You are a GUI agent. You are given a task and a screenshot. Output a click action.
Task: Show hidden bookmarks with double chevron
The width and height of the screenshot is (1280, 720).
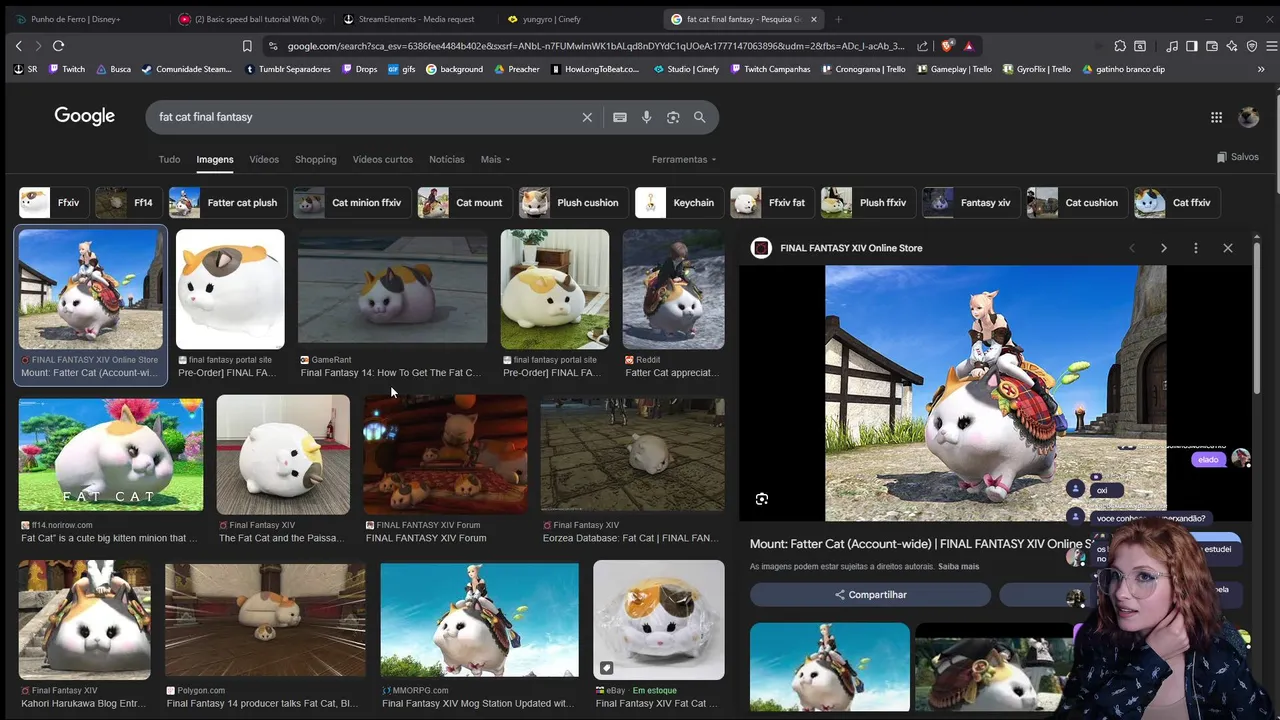pyautogui.click(x=1261, y=69)
